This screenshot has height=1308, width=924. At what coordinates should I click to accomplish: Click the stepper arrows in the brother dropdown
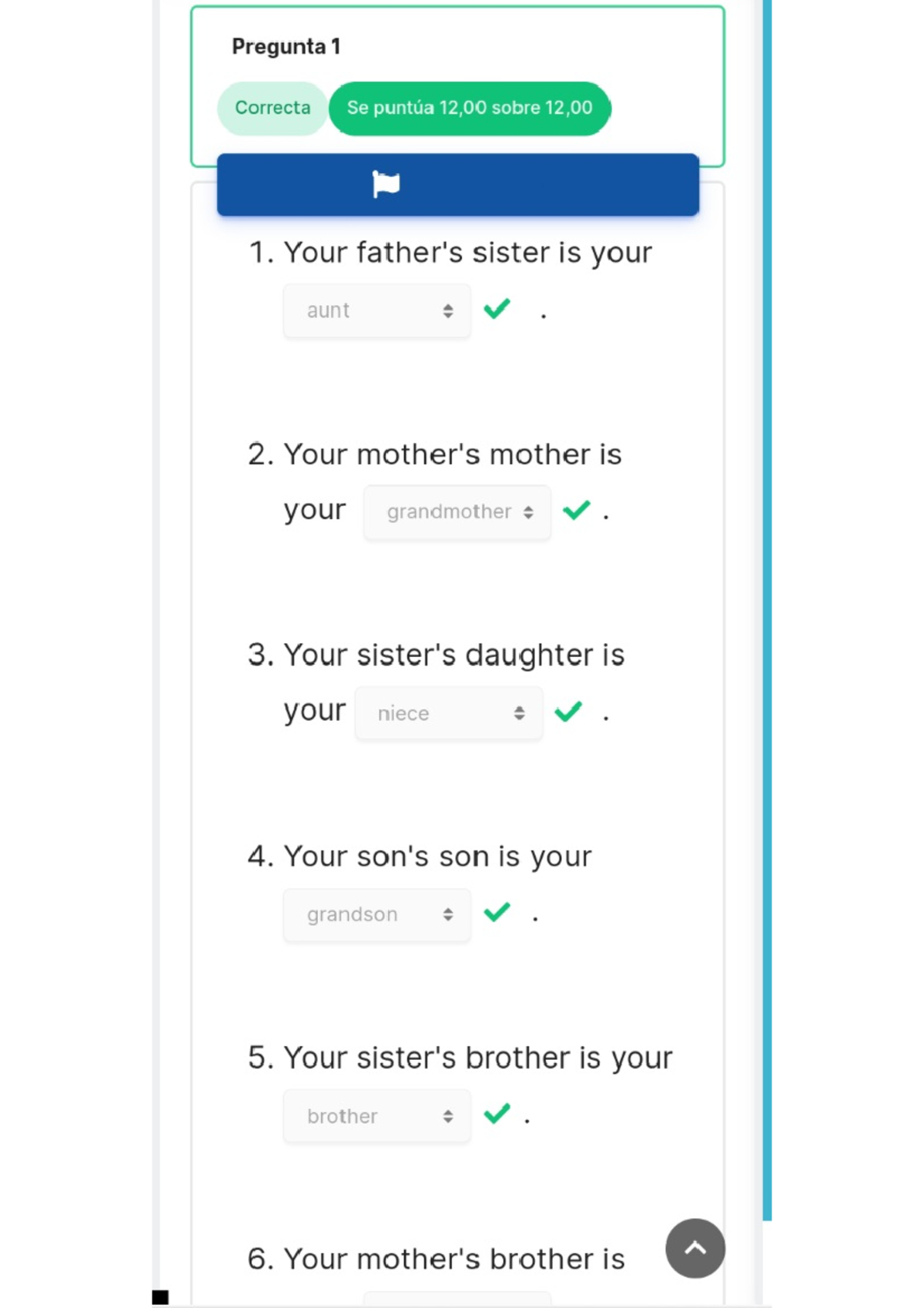(450, 1115)
